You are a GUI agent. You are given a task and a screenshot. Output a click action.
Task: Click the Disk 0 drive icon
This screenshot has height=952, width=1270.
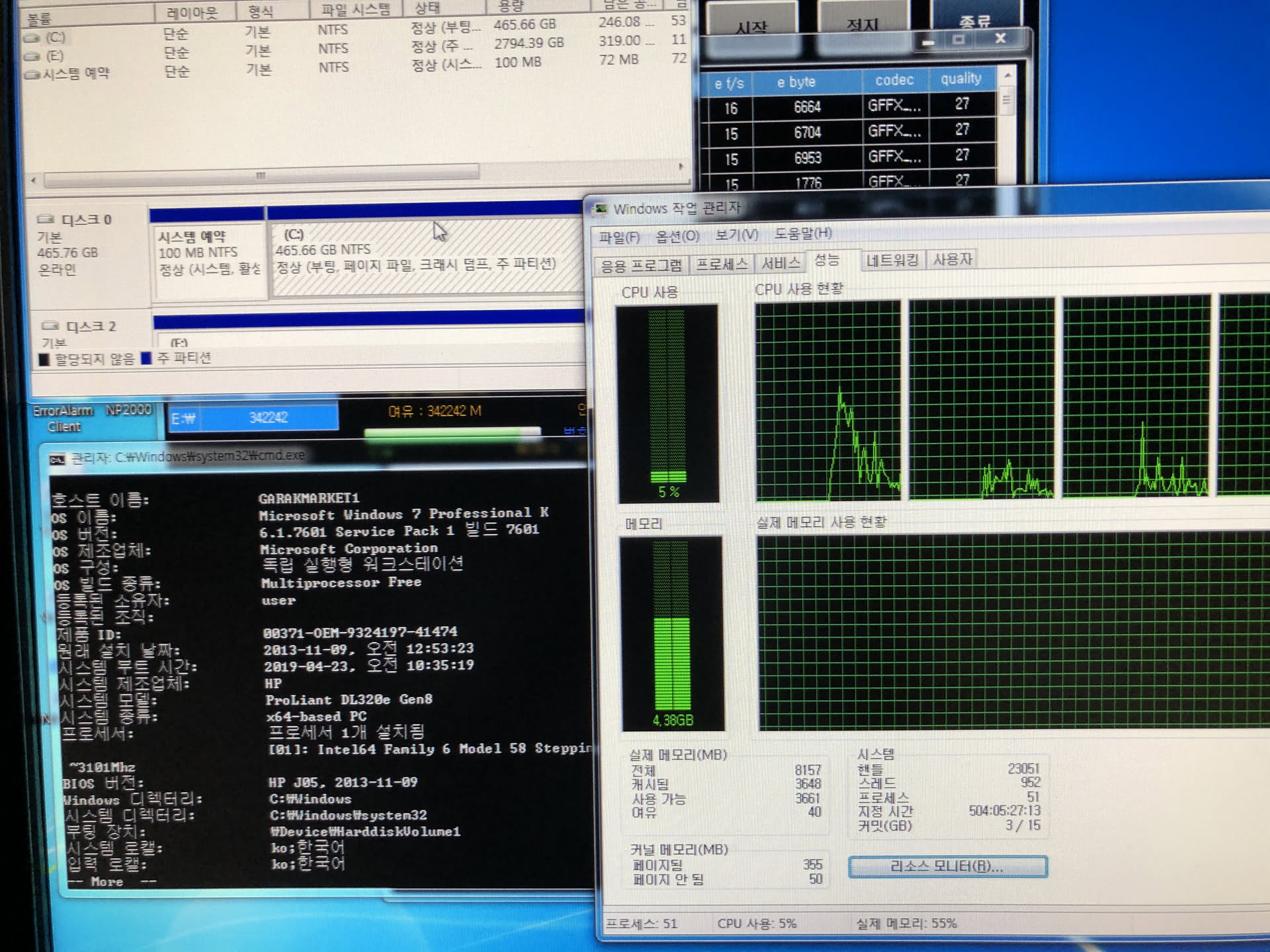click(x=46, y=219)
